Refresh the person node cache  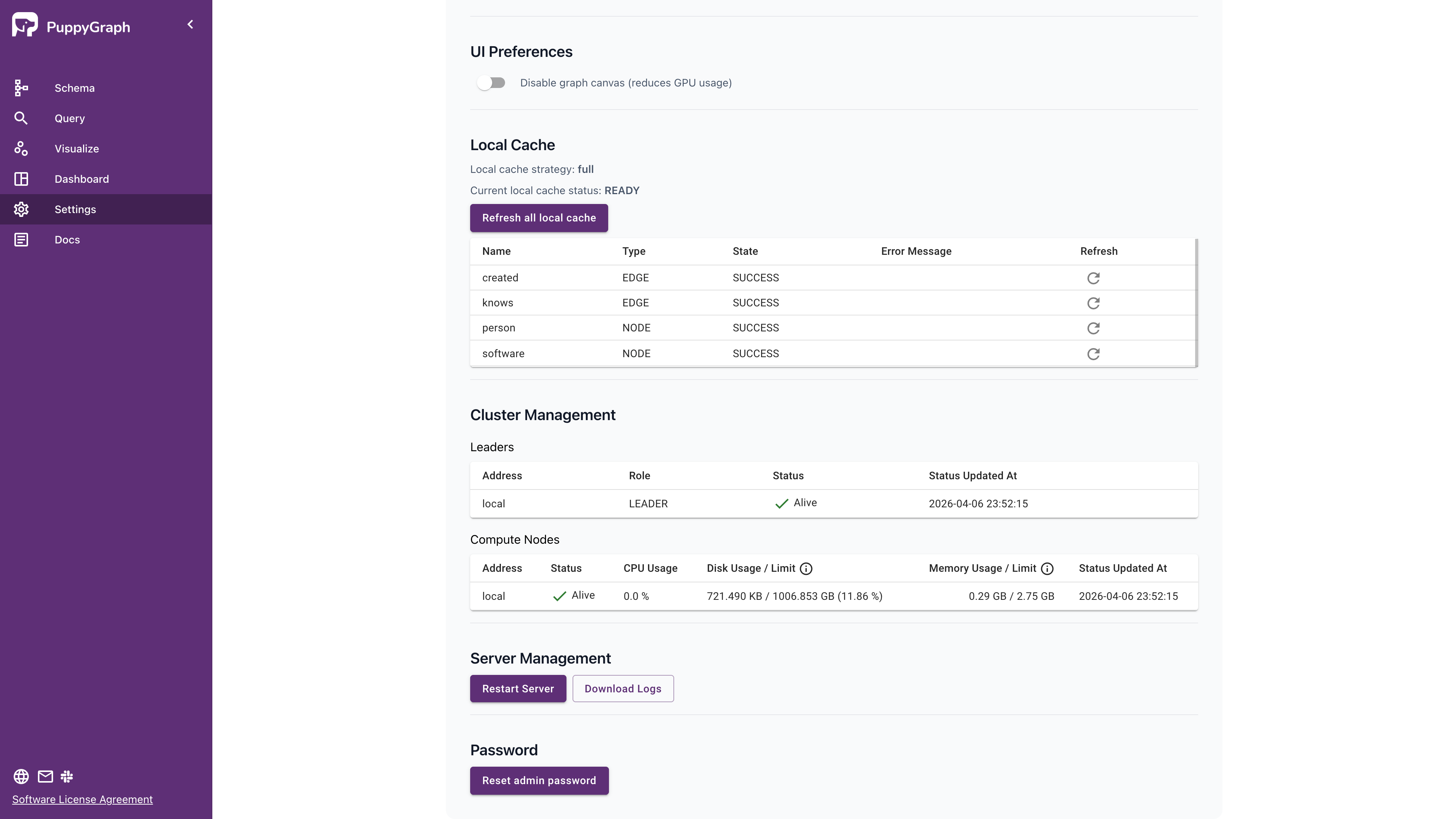click(x=1093, y=328)
